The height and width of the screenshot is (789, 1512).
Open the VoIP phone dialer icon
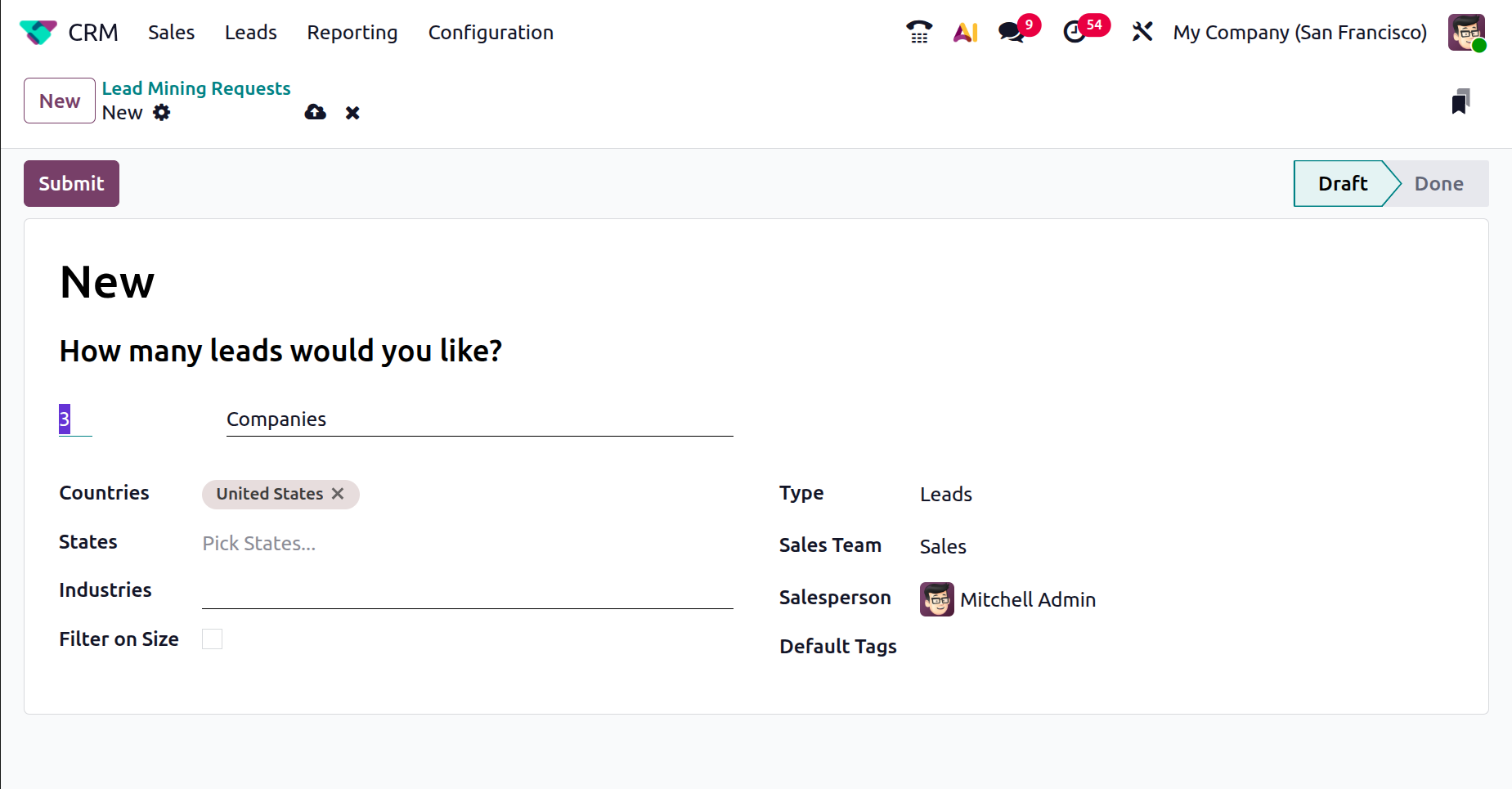point(919,33)
